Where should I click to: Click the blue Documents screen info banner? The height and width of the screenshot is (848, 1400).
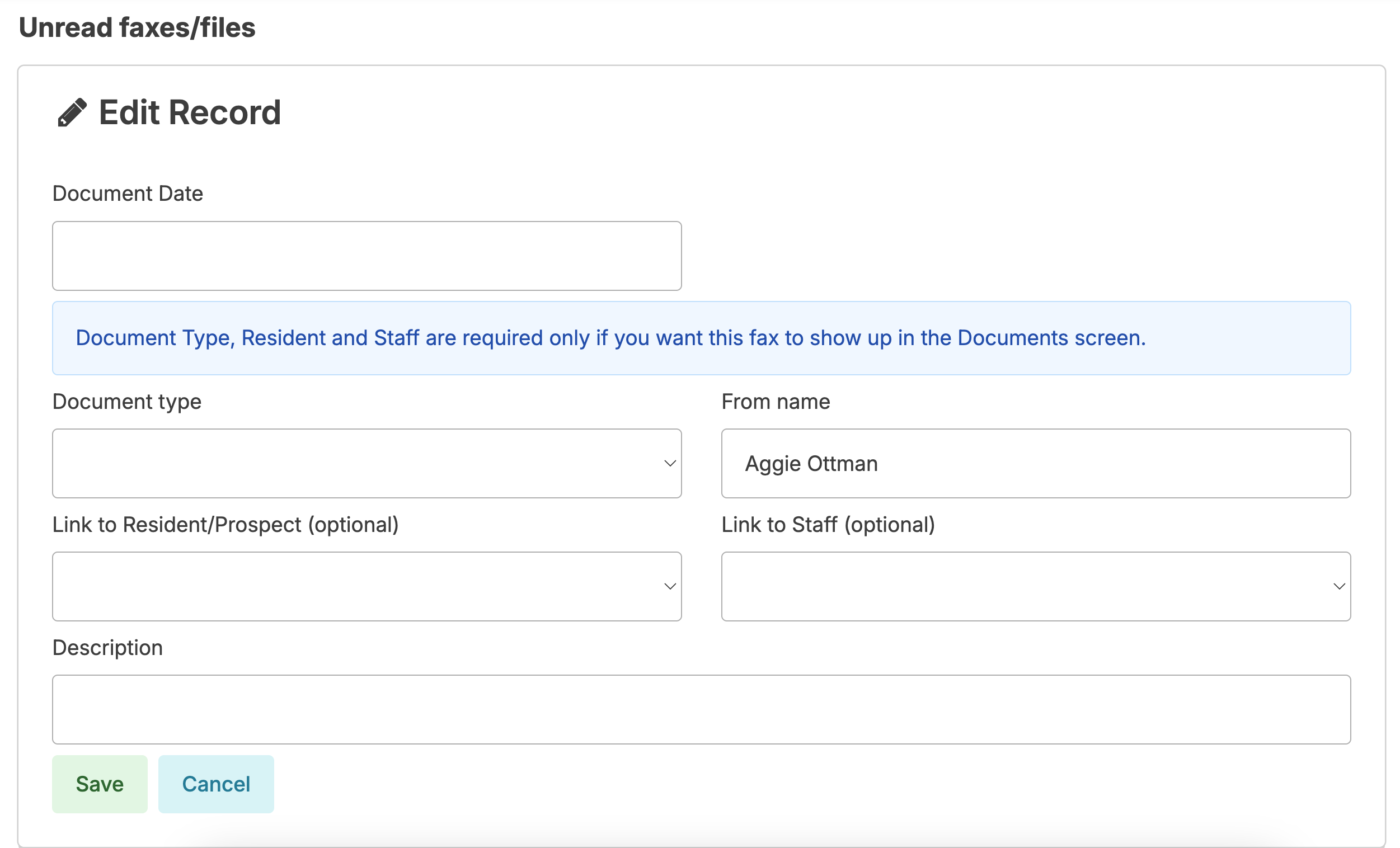click(x=701, y=338)
